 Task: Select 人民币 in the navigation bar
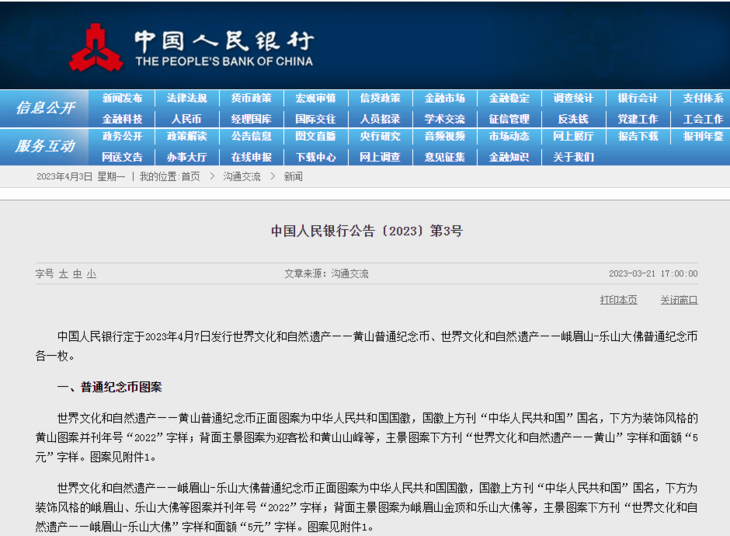pyautogui.click(x=186, y=118)
